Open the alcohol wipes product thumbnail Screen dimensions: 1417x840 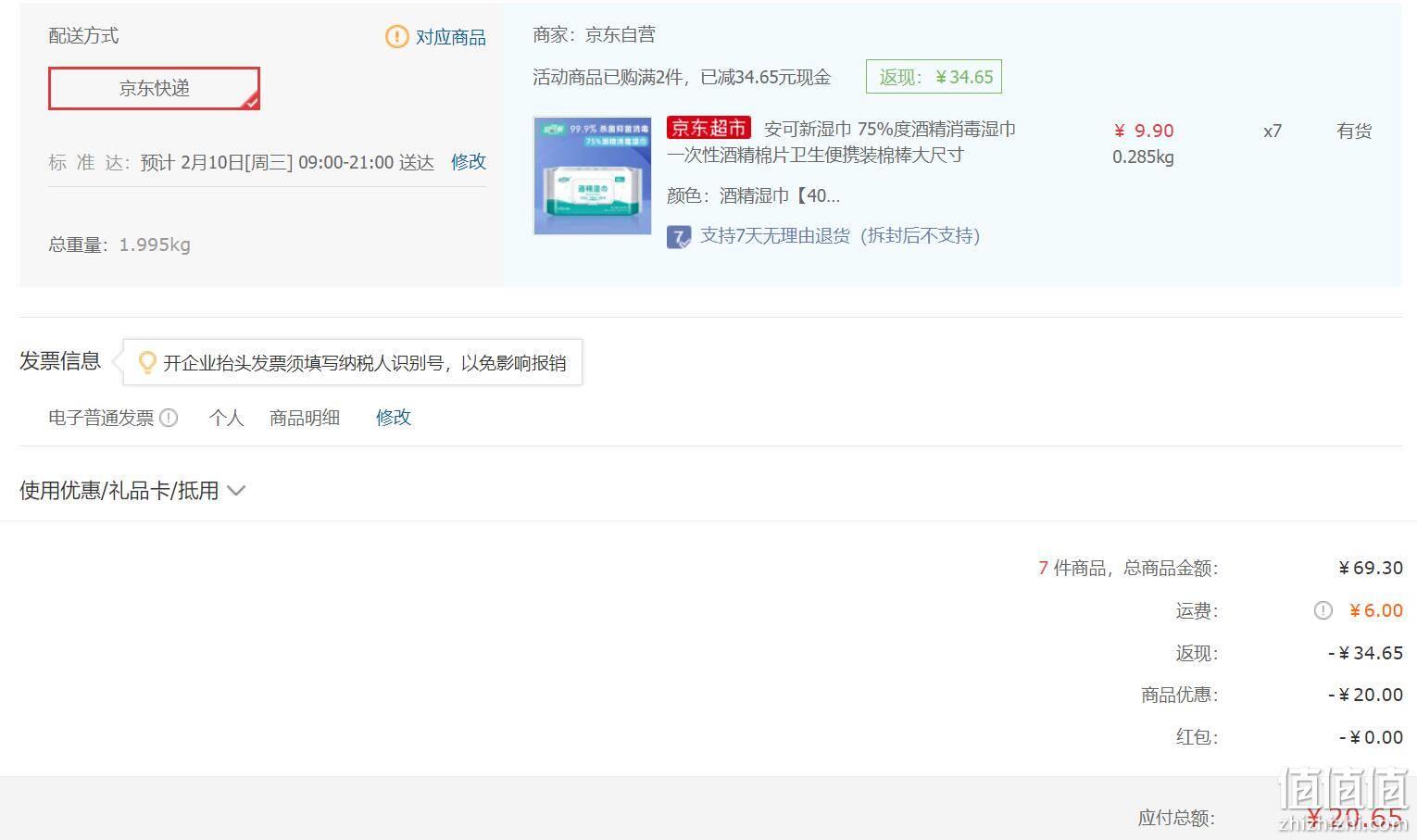click(593, 175)
